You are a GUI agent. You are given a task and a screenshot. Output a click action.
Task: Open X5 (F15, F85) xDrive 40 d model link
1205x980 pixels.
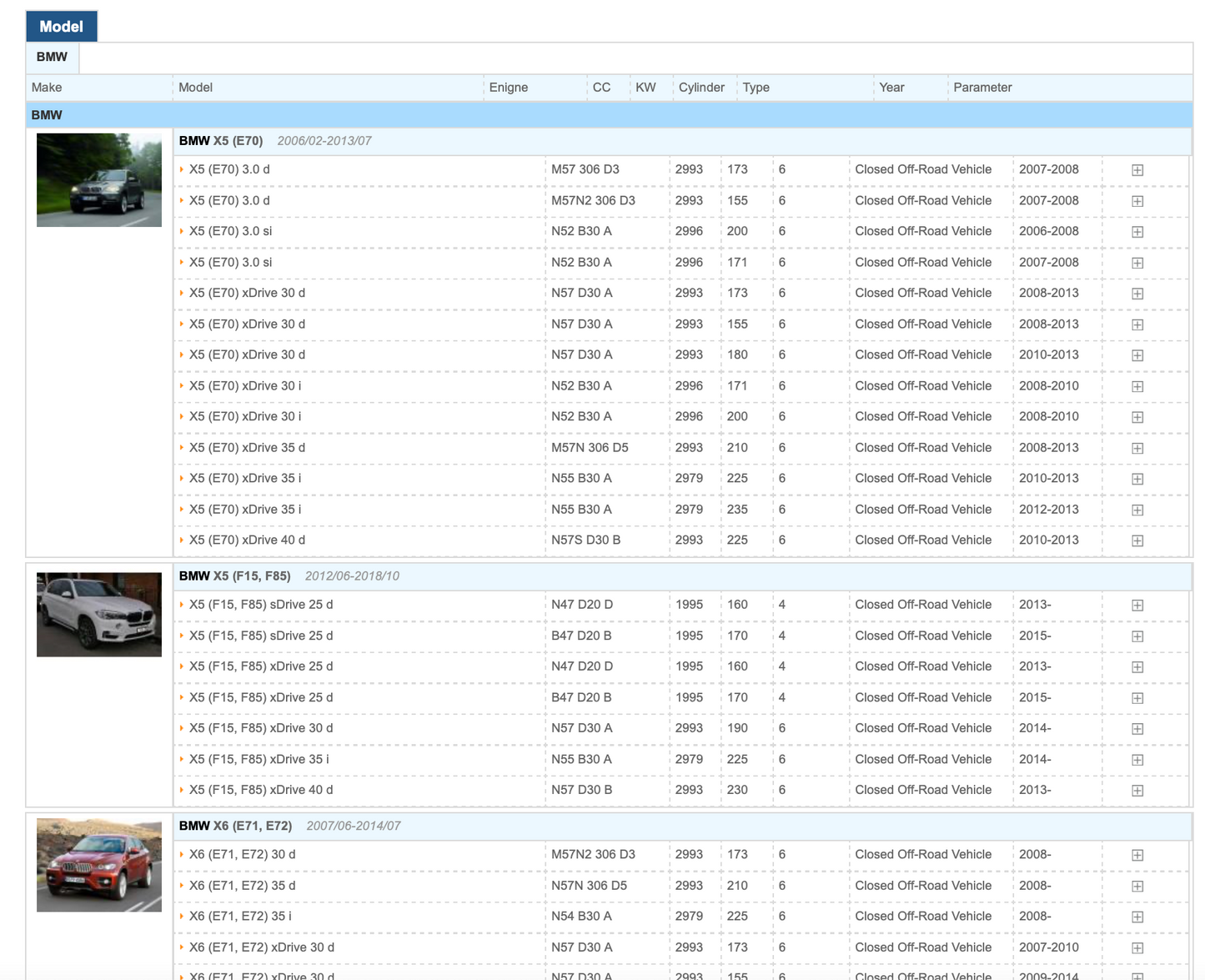(261, 790)
